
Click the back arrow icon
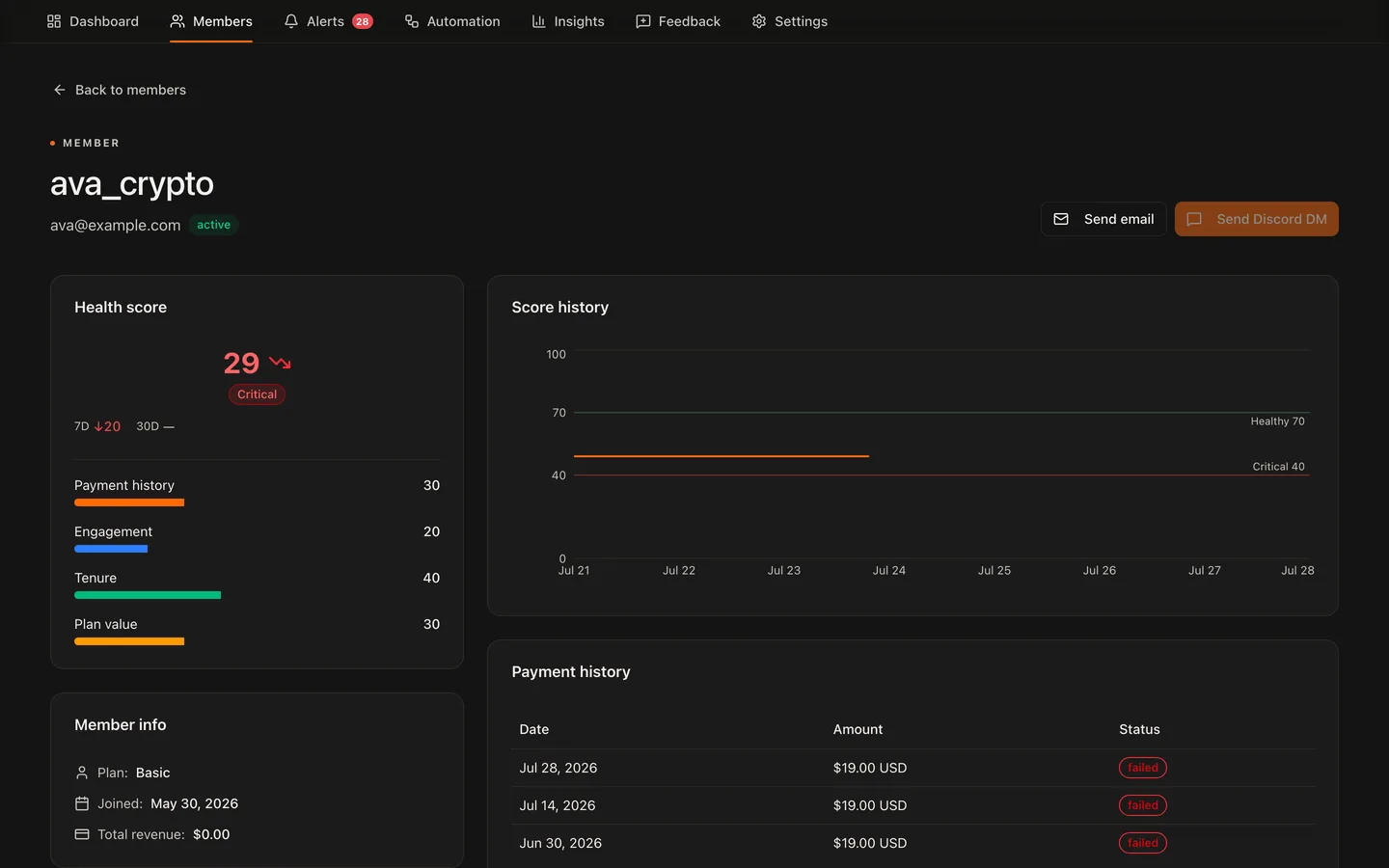(x=59, y=90)
